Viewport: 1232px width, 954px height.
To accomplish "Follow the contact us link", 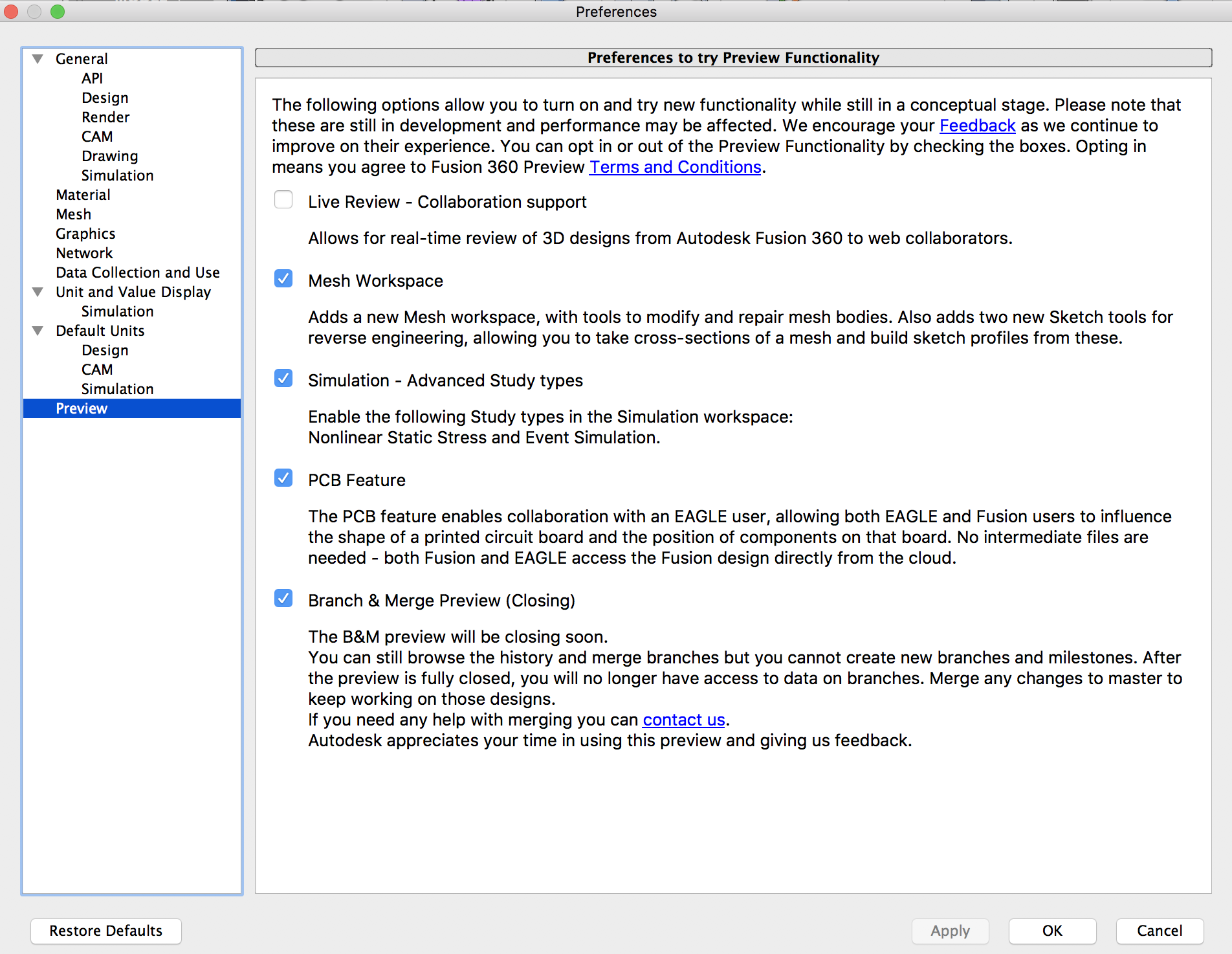I will click(684, 720).
